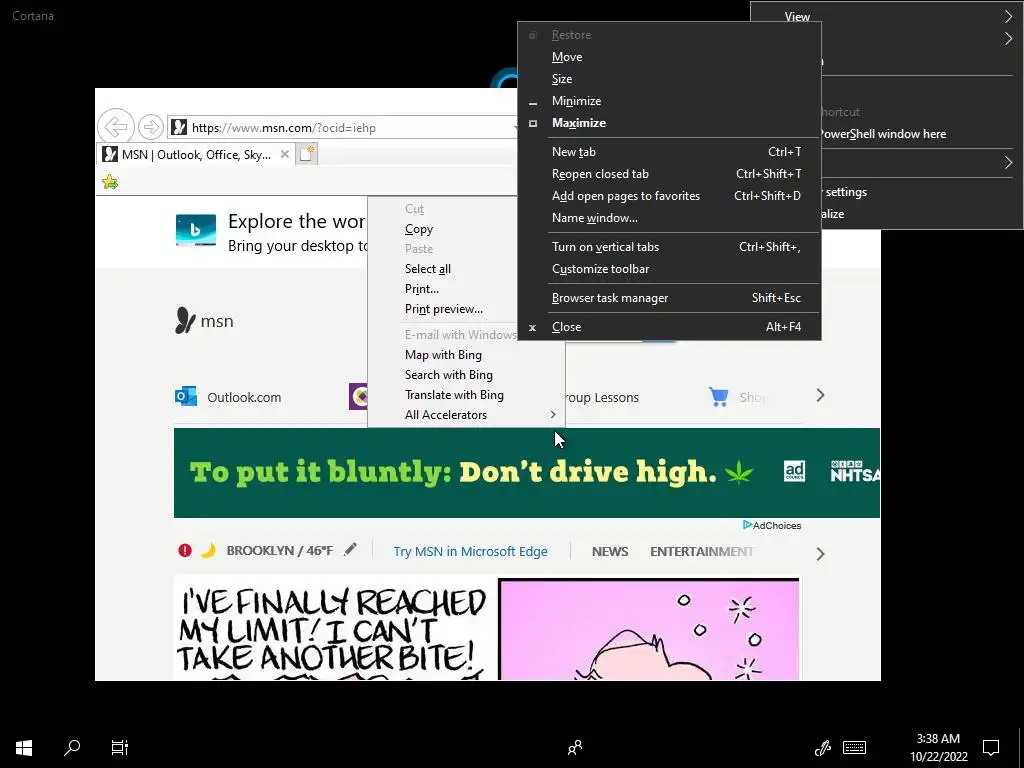Click the People icon on taskbar
This screenshot has width=1024, height=768.
pos(575,747)
